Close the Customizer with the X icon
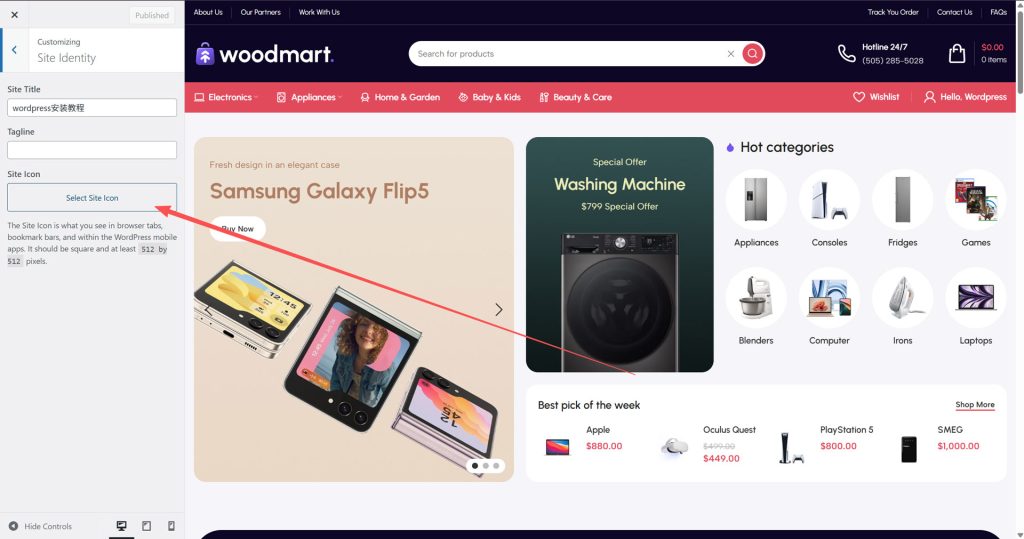The height and width of the screenshot is (539, 1024). click(x=14, y=14)
